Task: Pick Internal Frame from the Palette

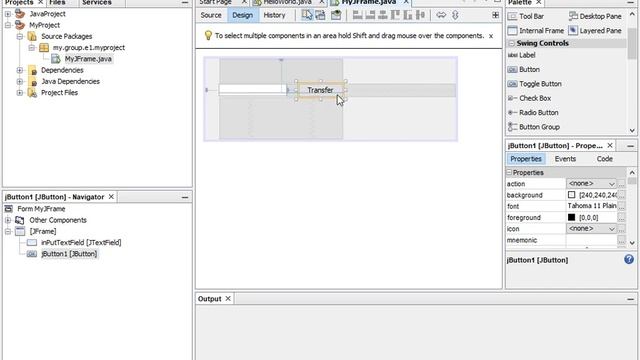Action: coord(536,31)
